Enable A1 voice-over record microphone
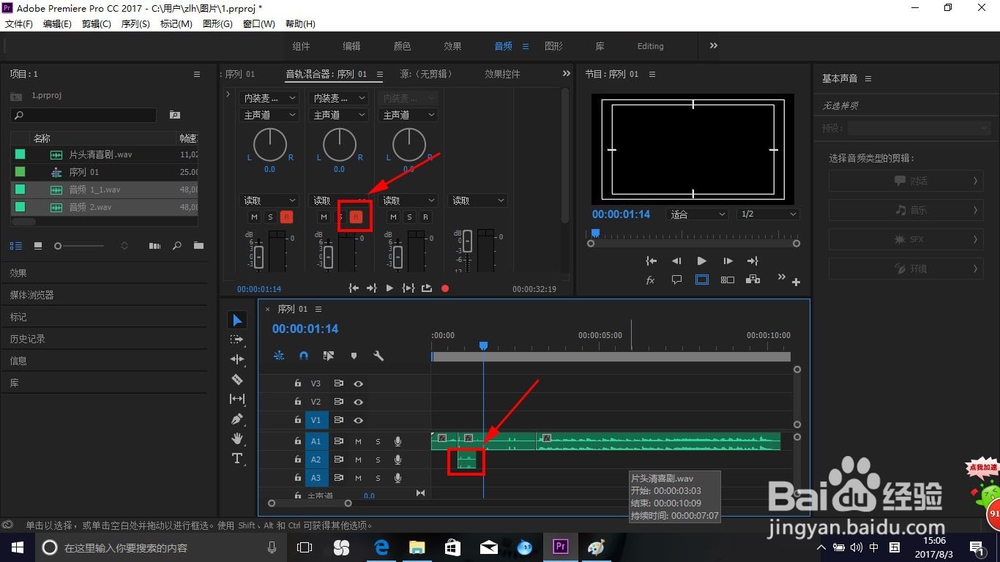This screenshot has width=1000, height=562. pos(397,441)
